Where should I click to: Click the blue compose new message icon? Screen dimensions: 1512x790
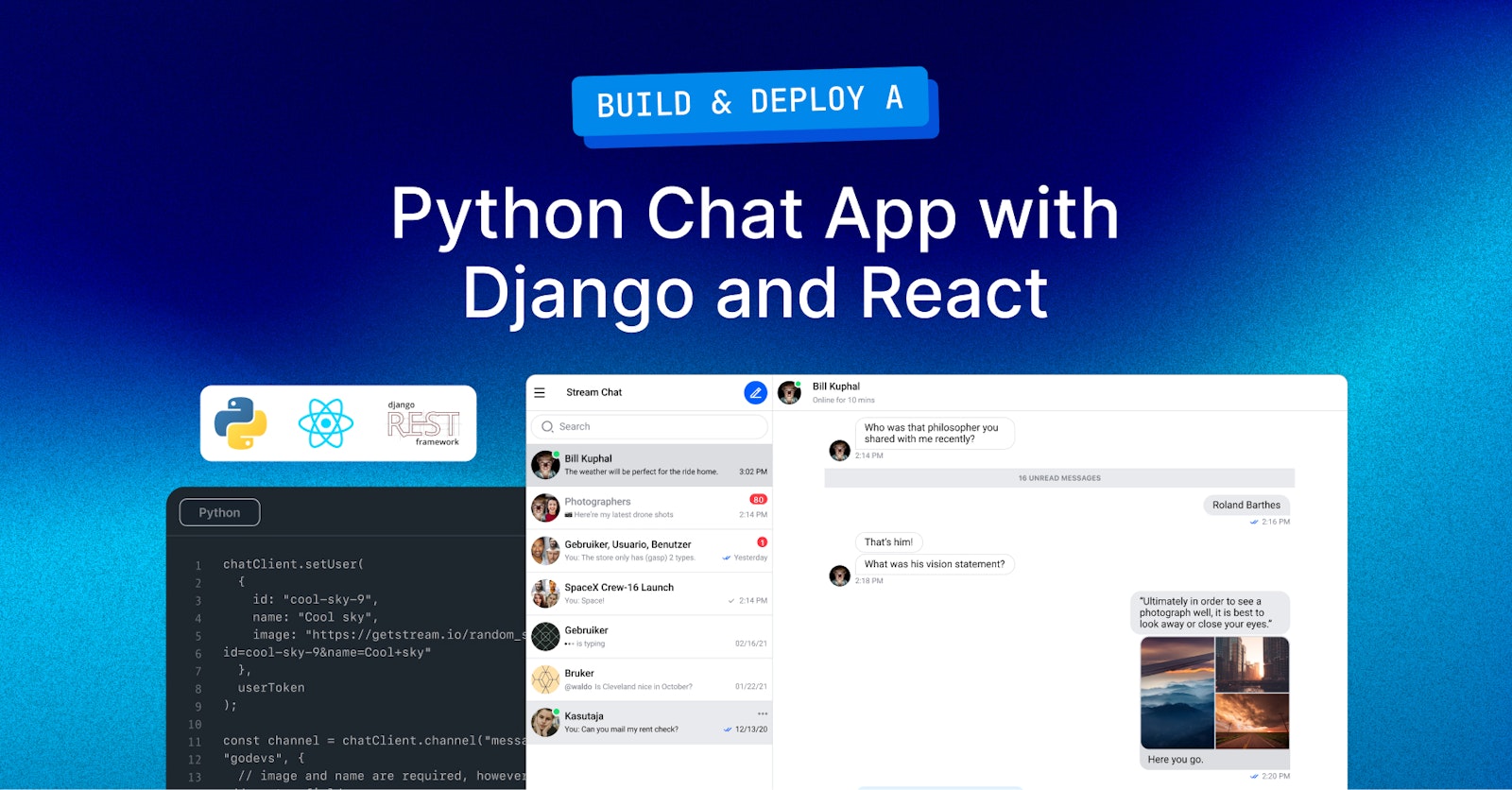pos(756,392)
